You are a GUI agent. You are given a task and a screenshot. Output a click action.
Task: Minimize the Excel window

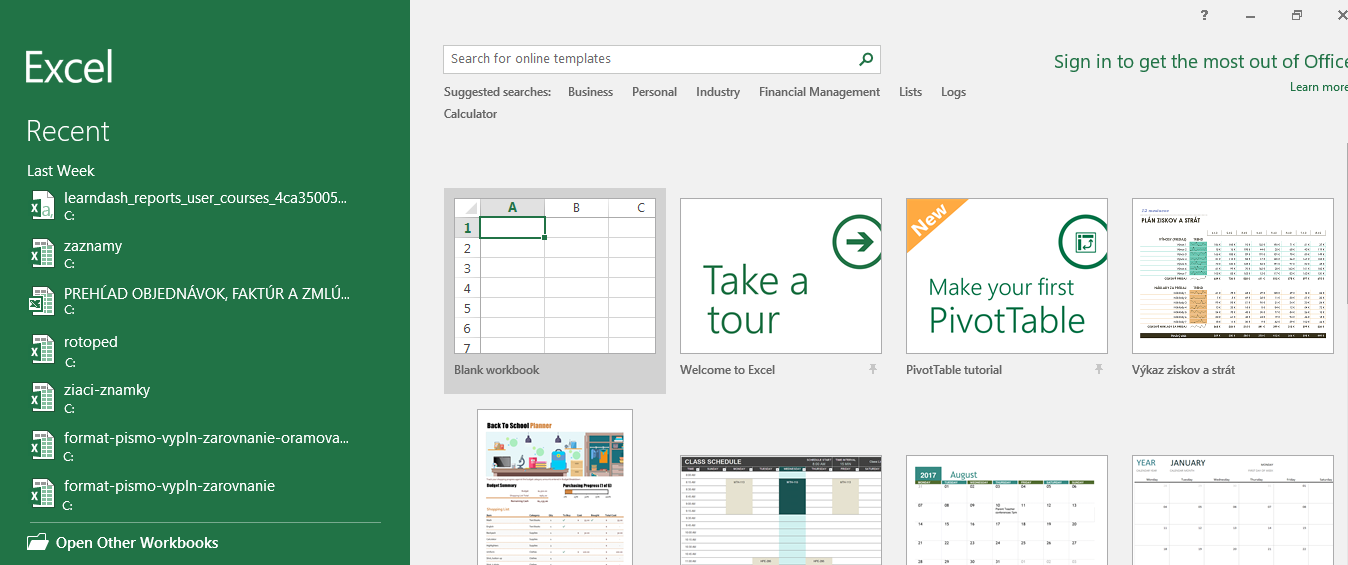point(1250,15)
